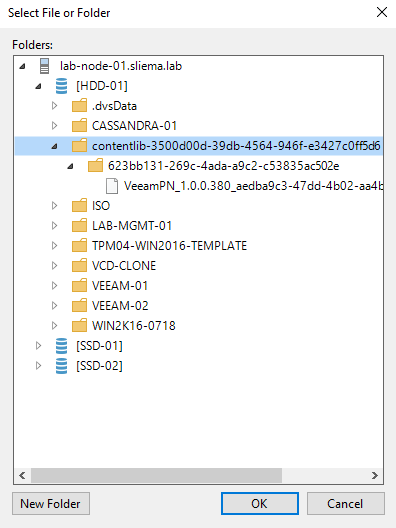Select the 623bb131-269c-4ada-a9c2-c53835ac502e row text
Viewport: 396px width, 528px height.
pos(224,166)
